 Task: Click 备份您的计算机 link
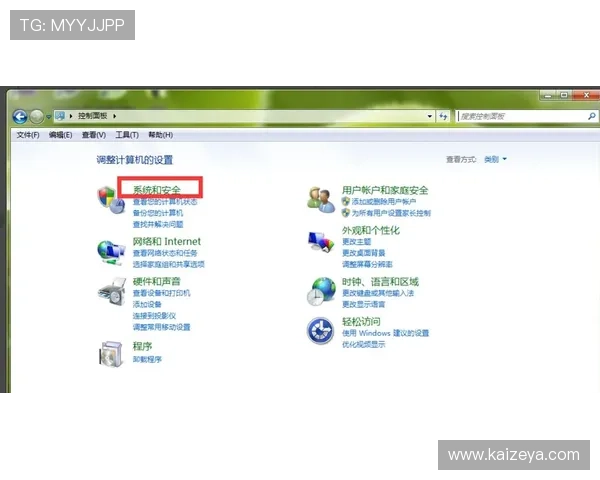click(158, 213)
